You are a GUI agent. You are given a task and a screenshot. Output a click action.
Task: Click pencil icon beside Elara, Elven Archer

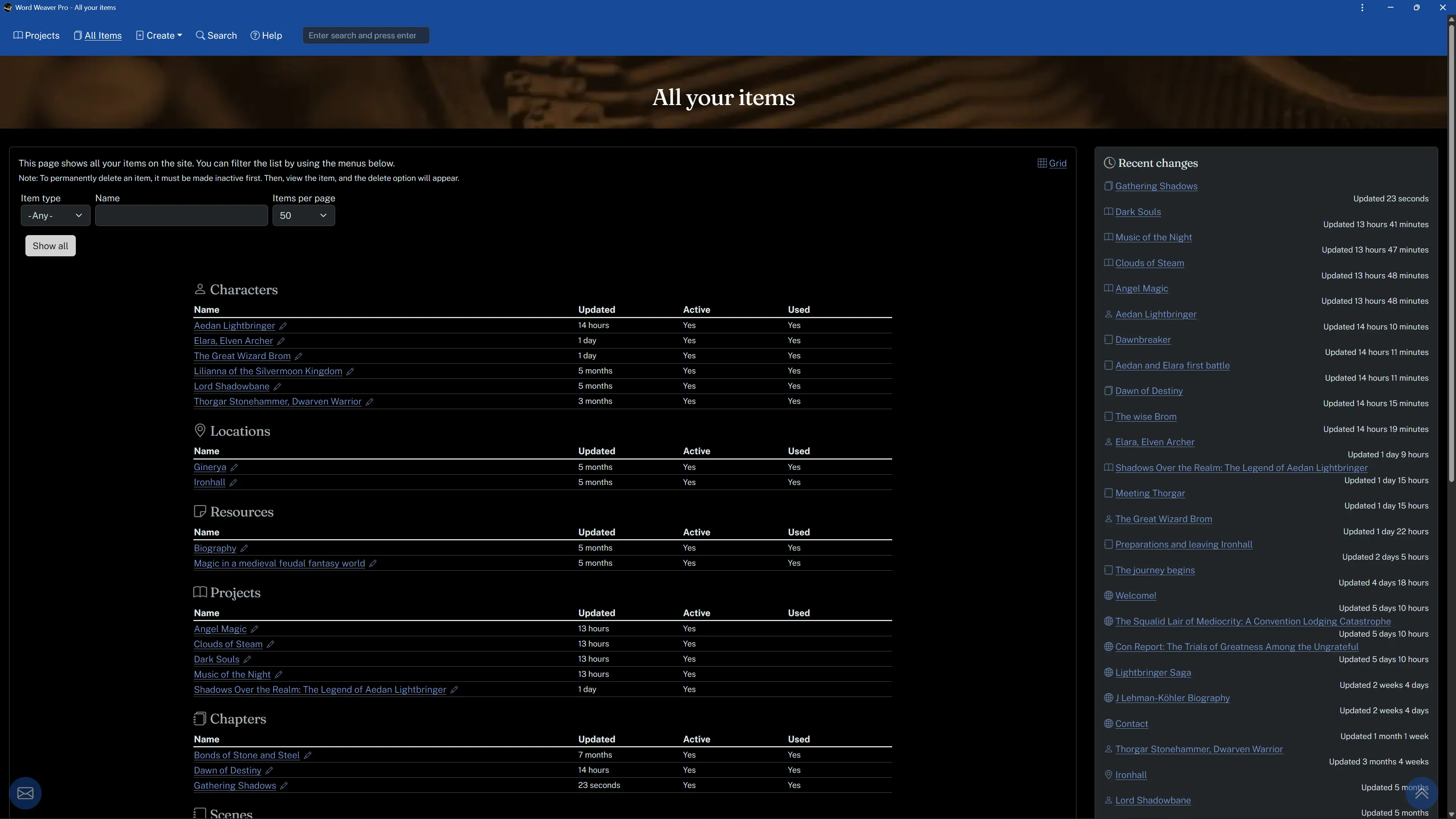pyautogui.click(x=281, y=341)
